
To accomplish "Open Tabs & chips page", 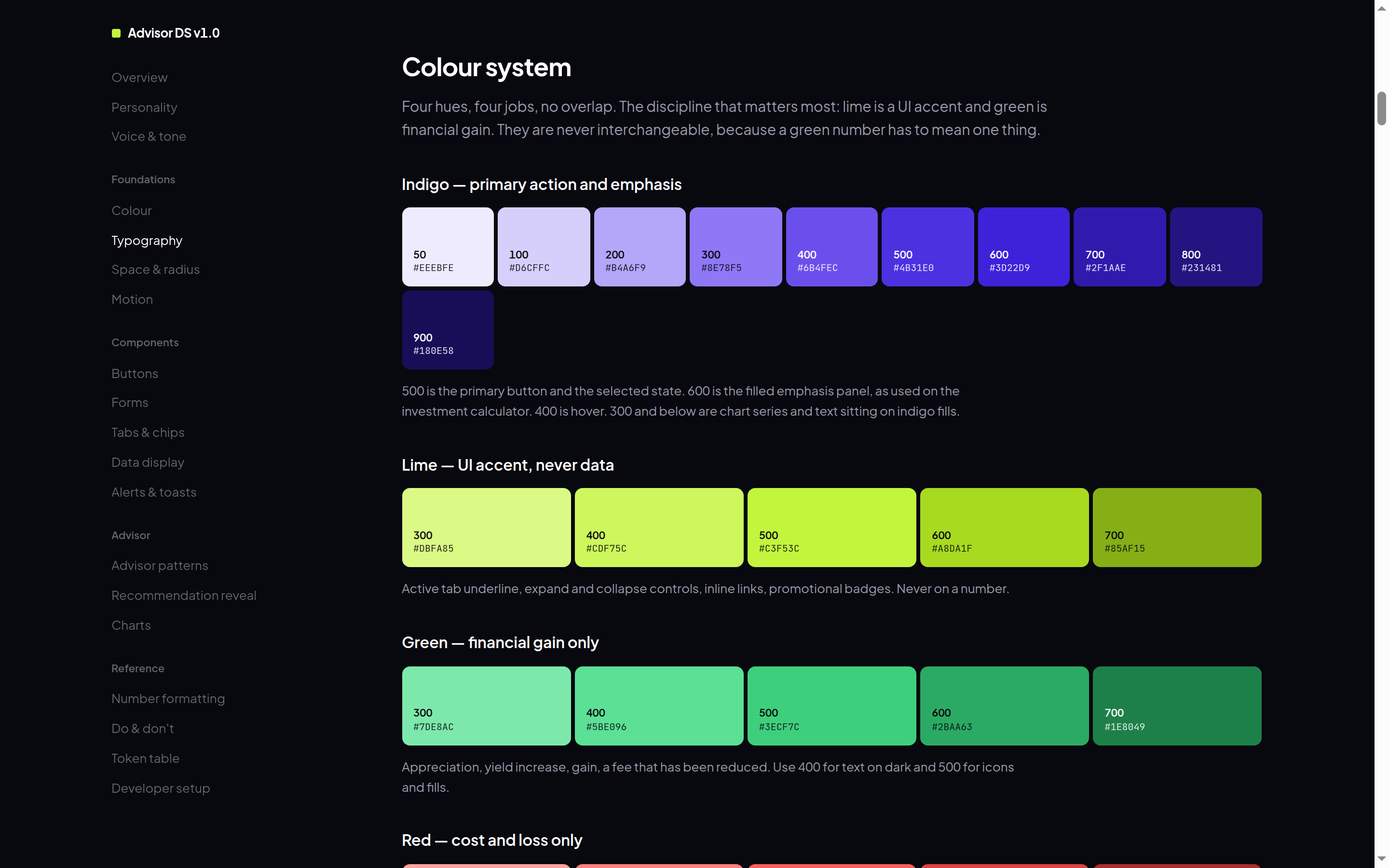I will (148, 432).
